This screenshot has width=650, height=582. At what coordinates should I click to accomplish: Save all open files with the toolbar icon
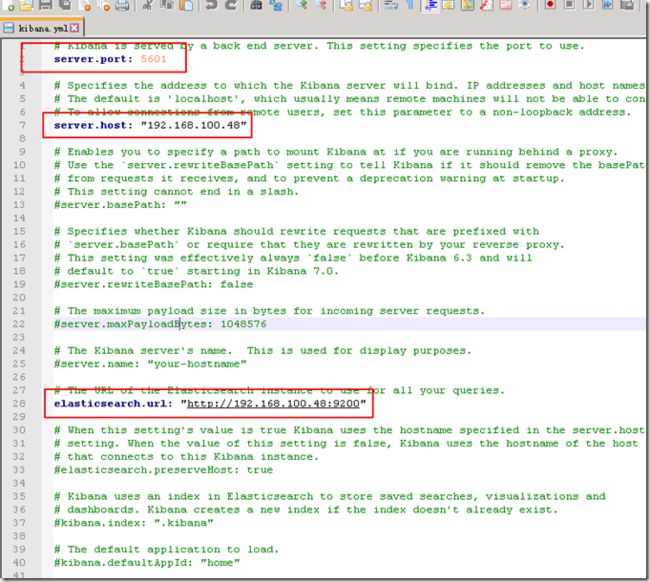tap(65, 5)
